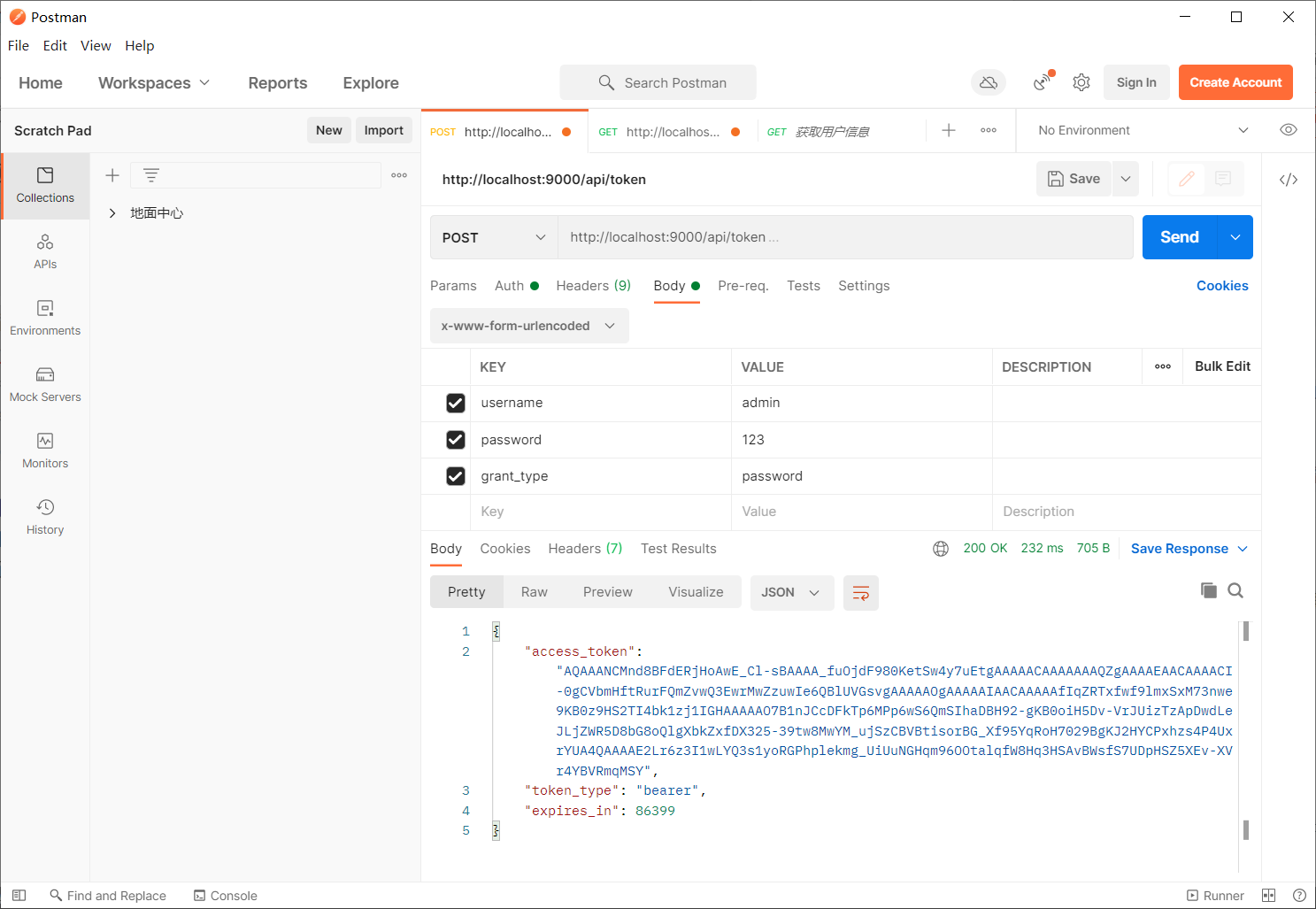Switch to the Tests request tab
The image size is (1316, 909).
point(804,286)
